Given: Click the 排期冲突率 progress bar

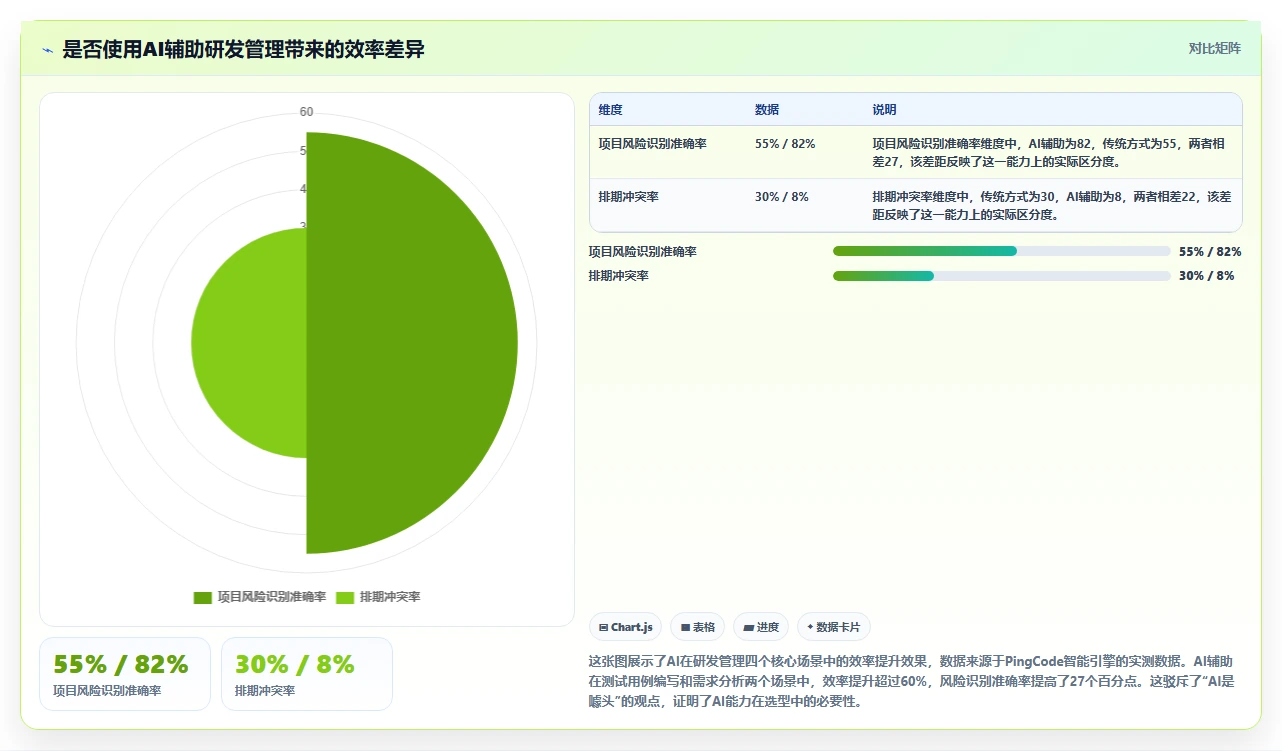Looking at the screenshot, I should pos(1001,275).
